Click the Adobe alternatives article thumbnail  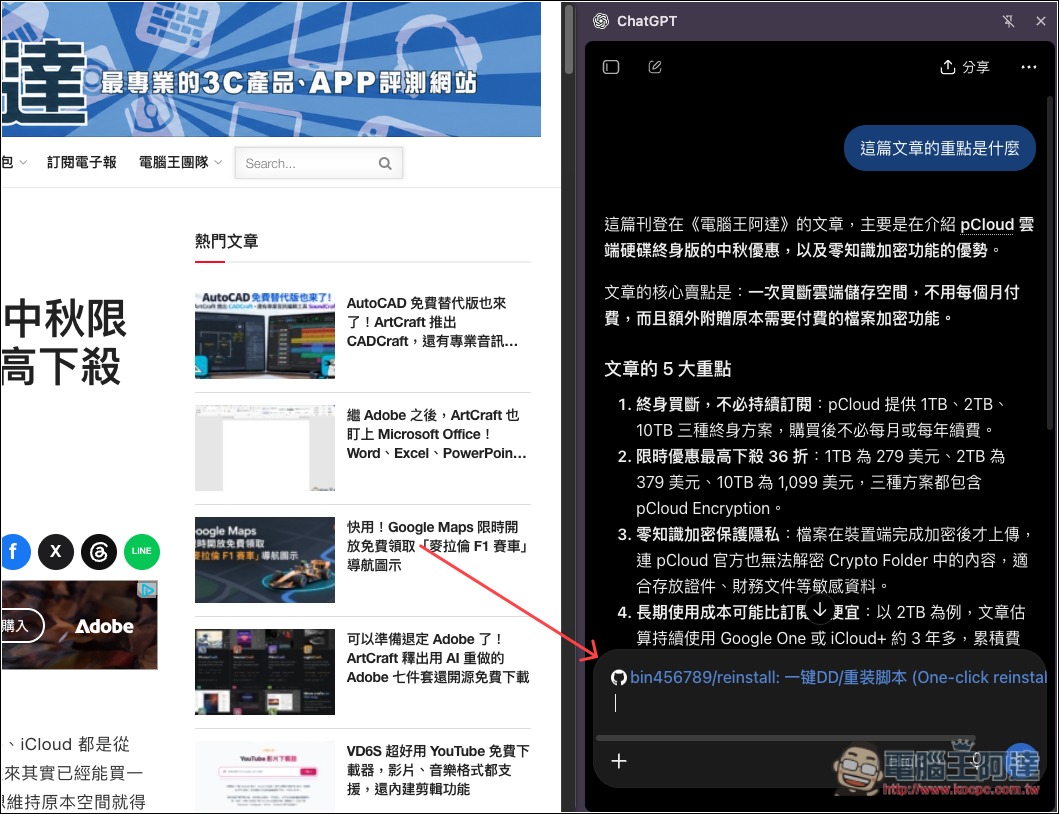tap(265, 671)
